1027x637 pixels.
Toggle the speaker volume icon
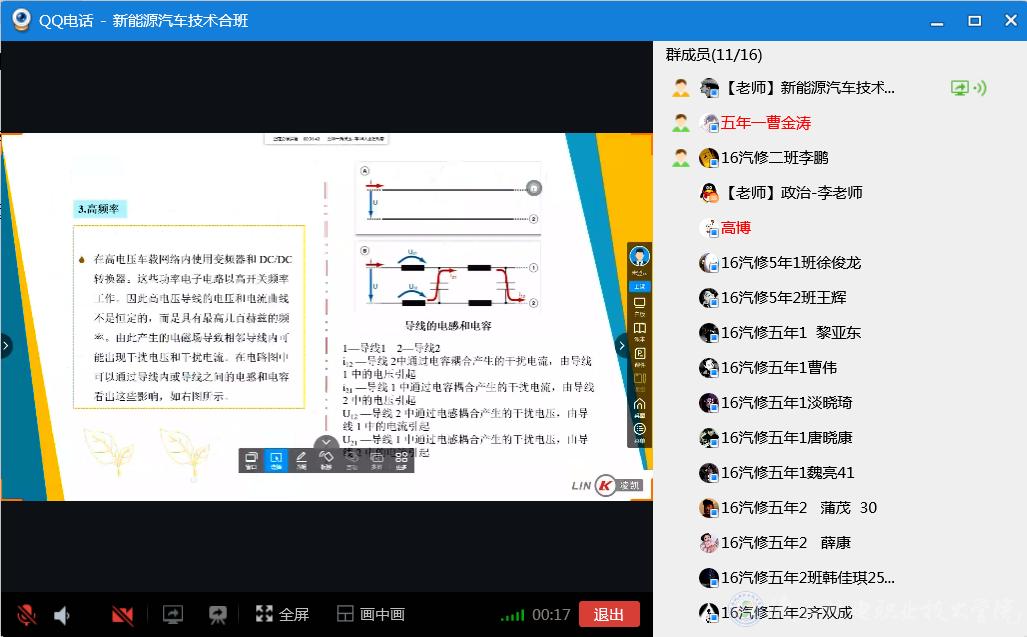point(62,615)
